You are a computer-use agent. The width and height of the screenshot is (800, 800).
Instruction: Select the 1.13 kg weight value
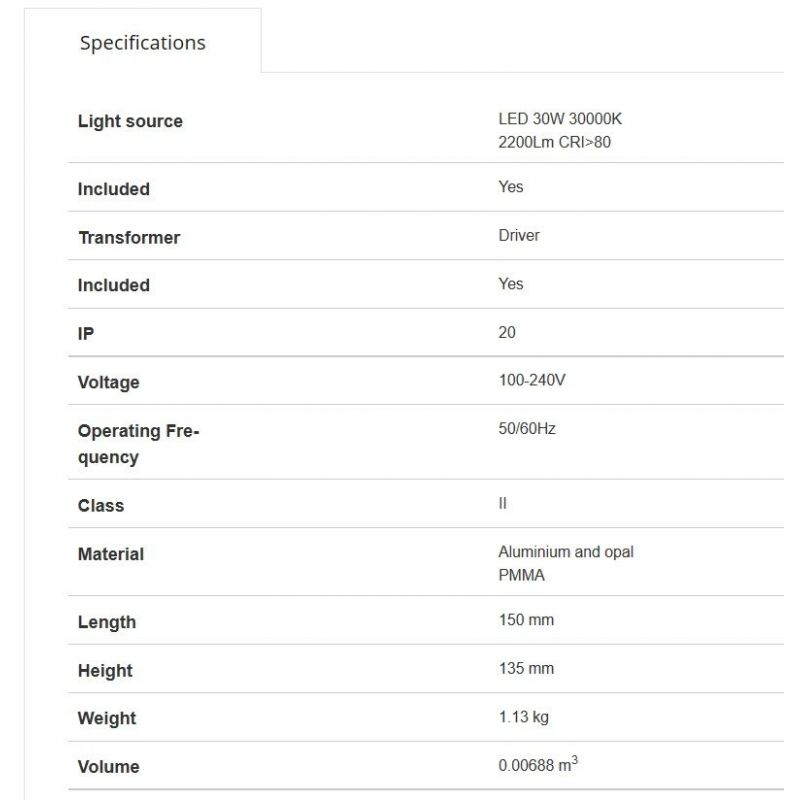pos(523,716)
